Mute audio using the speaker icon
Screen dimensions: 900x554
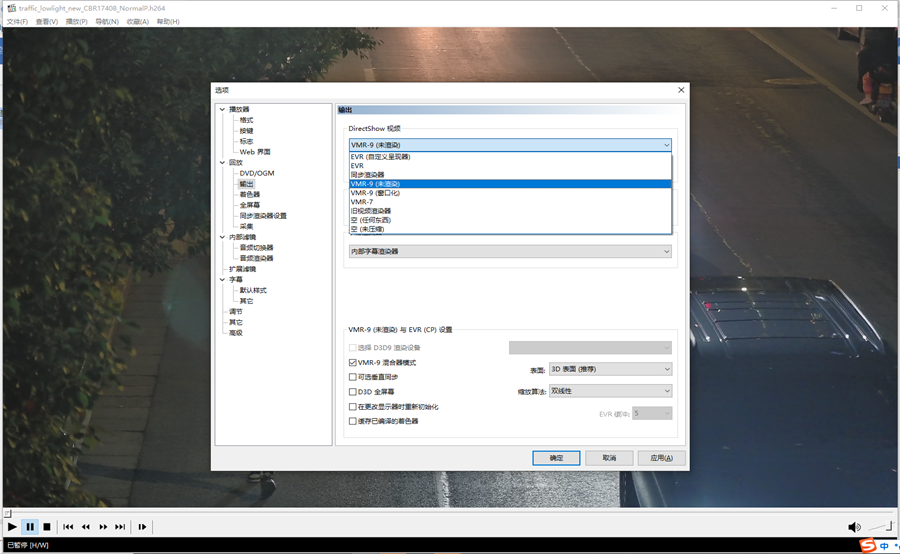(854, 527)
